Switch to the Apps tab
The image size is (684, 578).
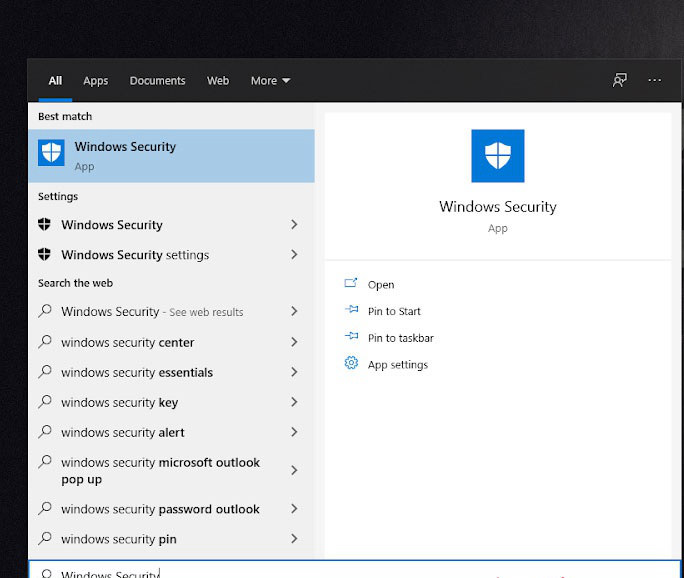click(96, 81)
